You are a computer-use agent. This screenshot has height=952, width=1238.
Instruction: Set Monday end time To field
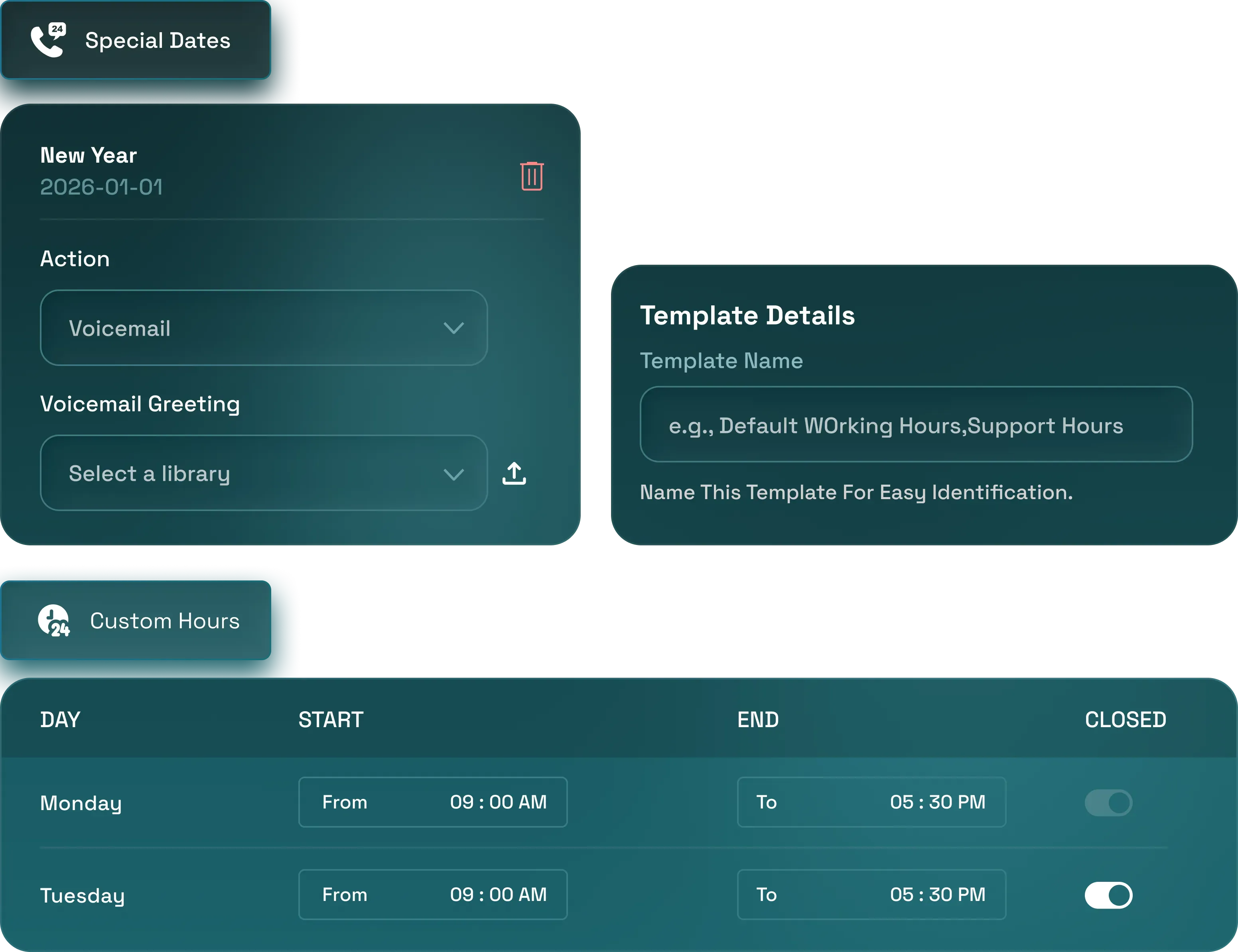click(x=871, y=803)
